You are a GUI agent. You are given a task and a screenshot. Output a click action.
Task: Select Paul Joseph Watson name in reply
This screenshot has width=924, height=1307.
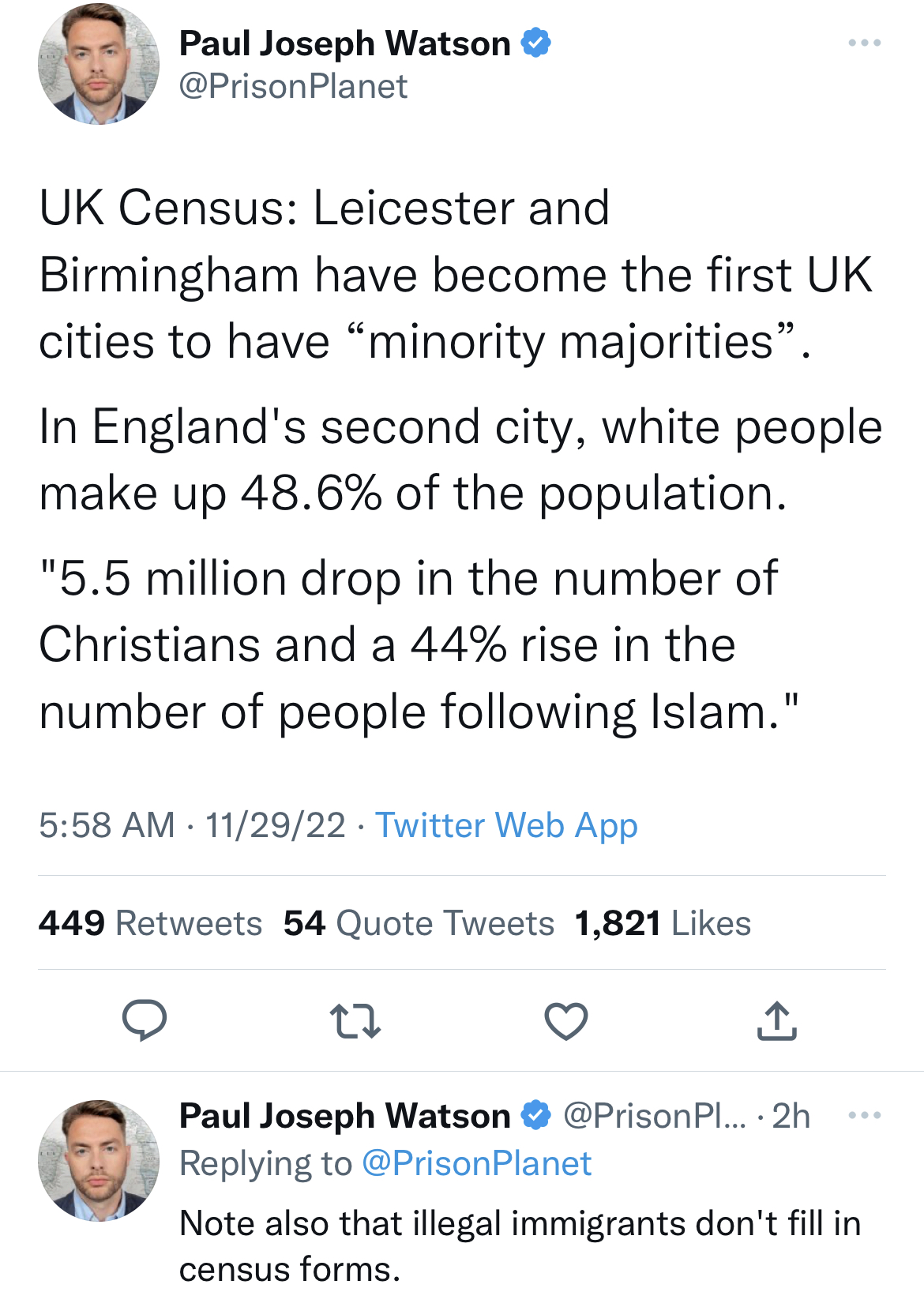click(x=345, y=1116)
